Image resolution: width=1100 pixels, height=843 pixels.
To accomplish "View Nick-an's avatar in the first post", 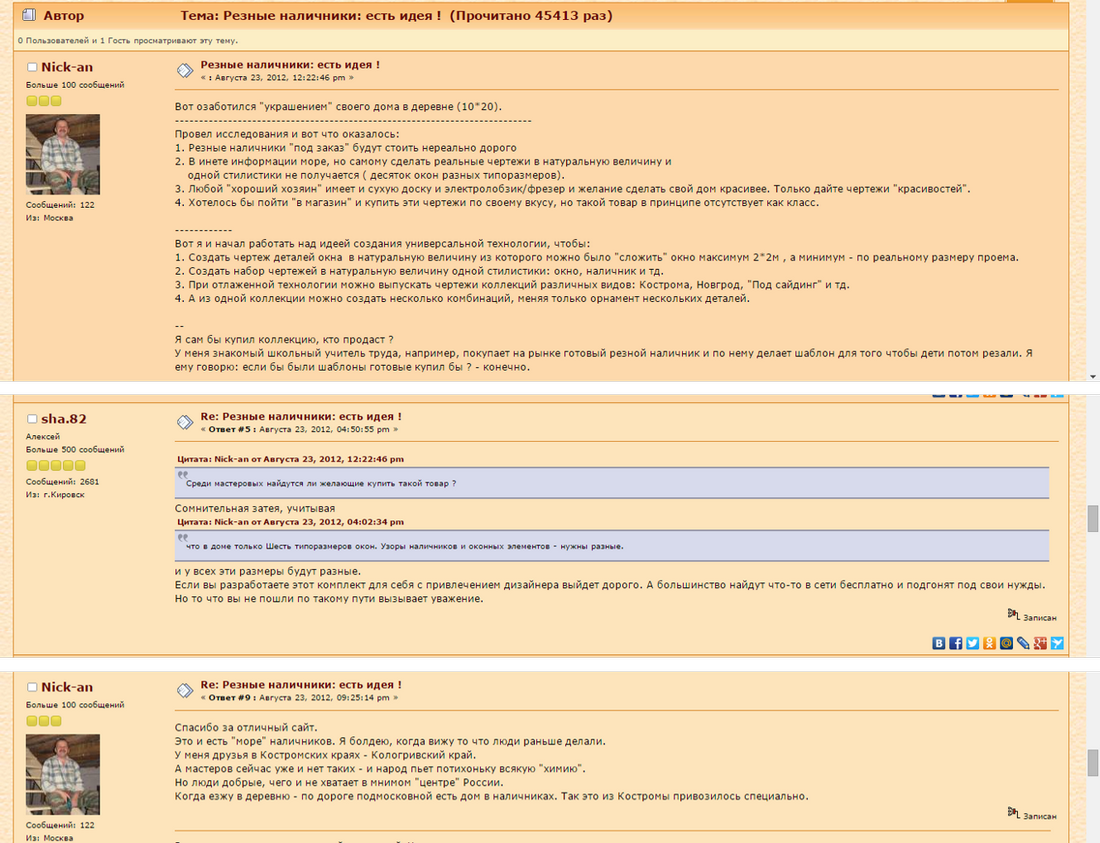I will point(63,154).
